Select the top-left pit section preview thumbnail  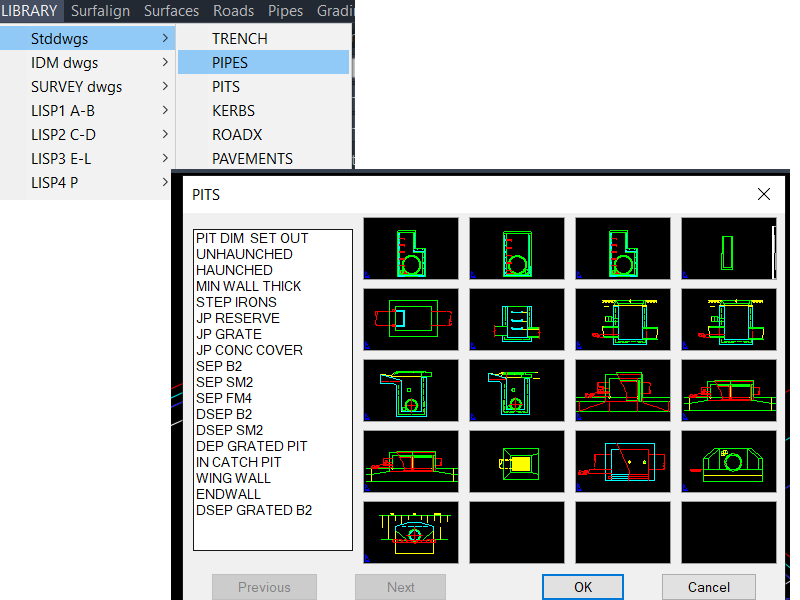pyautogui.click(x=410, y=248)
